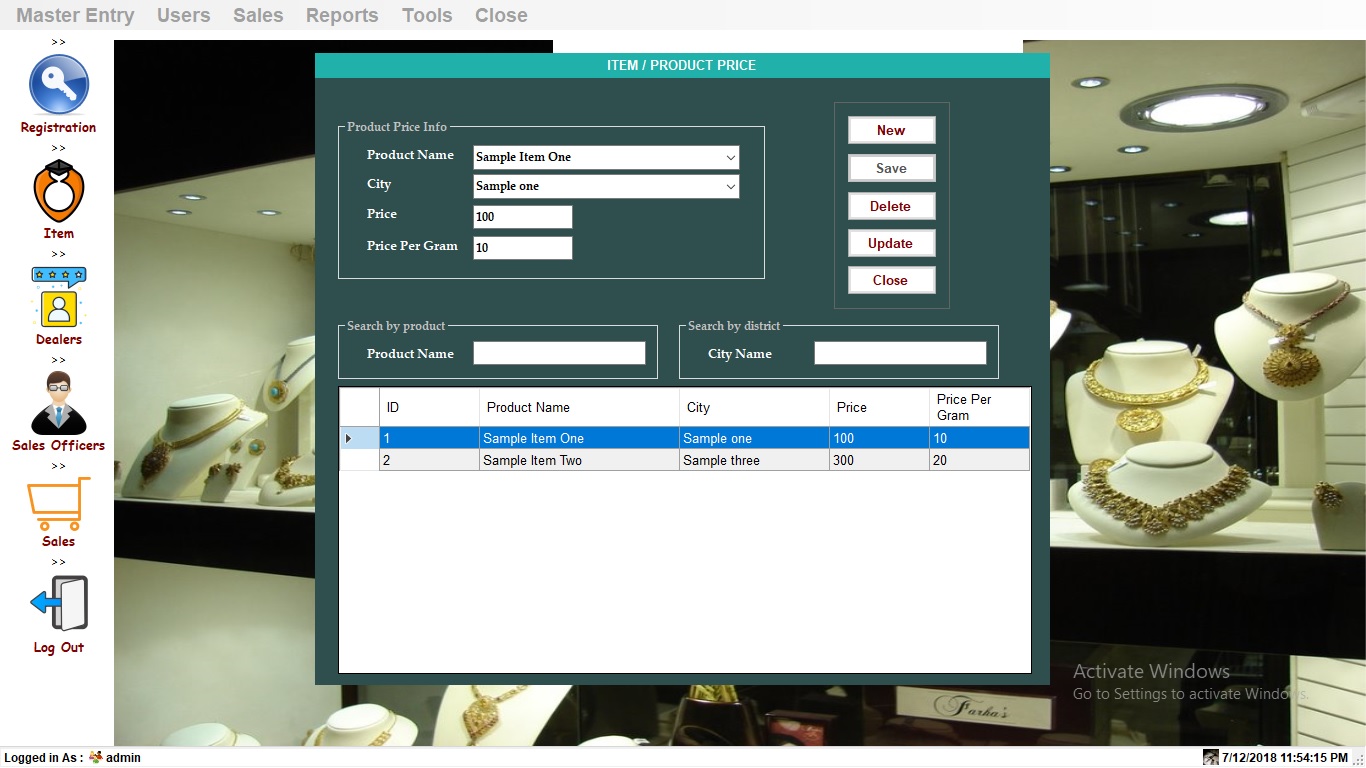Expand the City dropdown showing Sample one
The height and width of the screenshot is (768, 1366).
731,187
